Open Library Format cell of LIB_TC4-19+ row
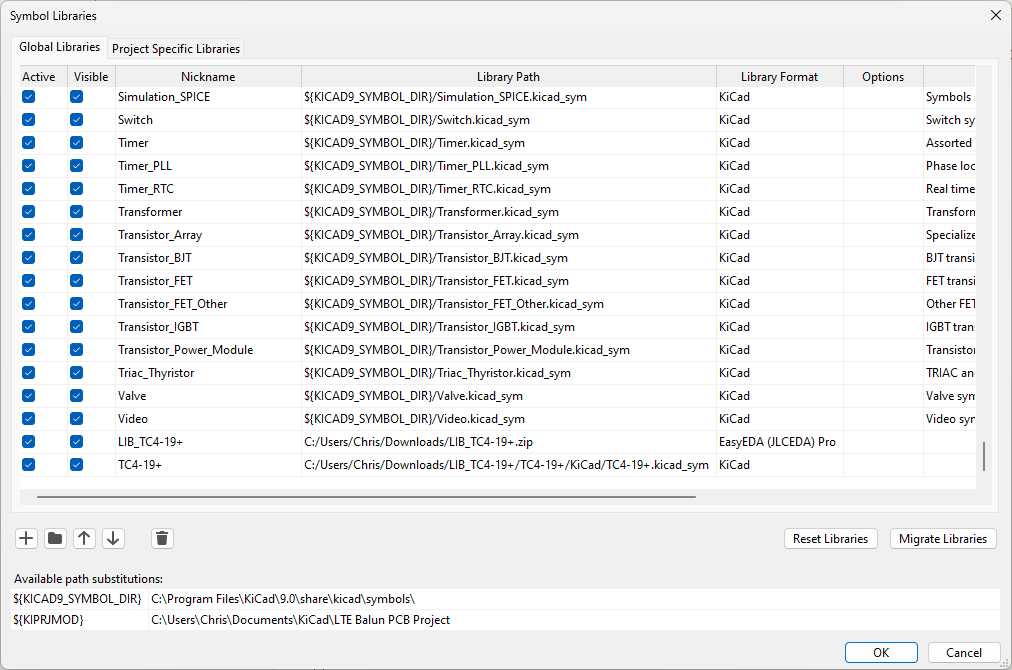The width and height of the screenshot is (1012, 670). pos(780,442)
